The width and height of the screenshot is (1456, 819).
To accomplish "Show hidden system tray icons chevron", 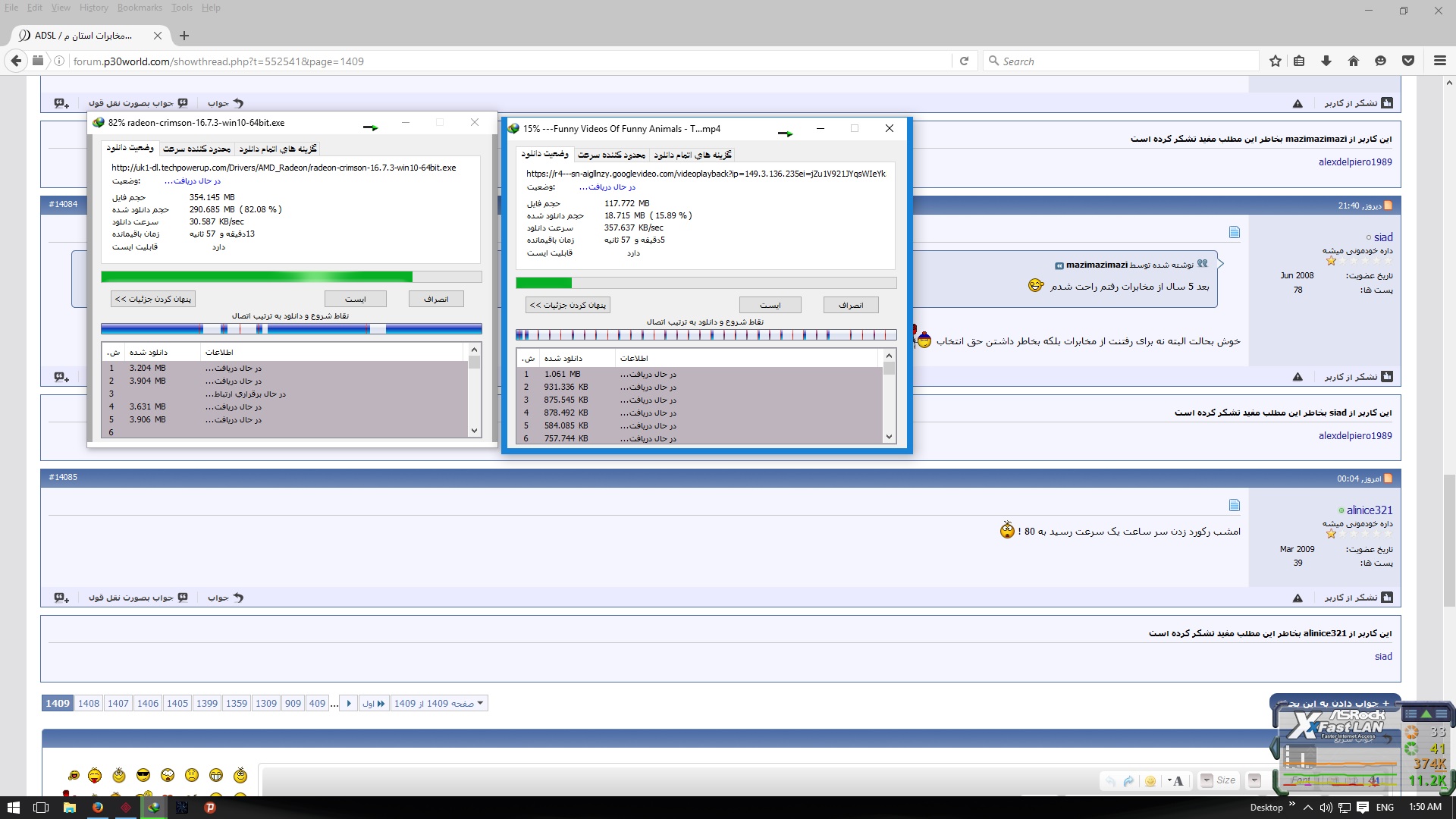I will coord(1309,808).
